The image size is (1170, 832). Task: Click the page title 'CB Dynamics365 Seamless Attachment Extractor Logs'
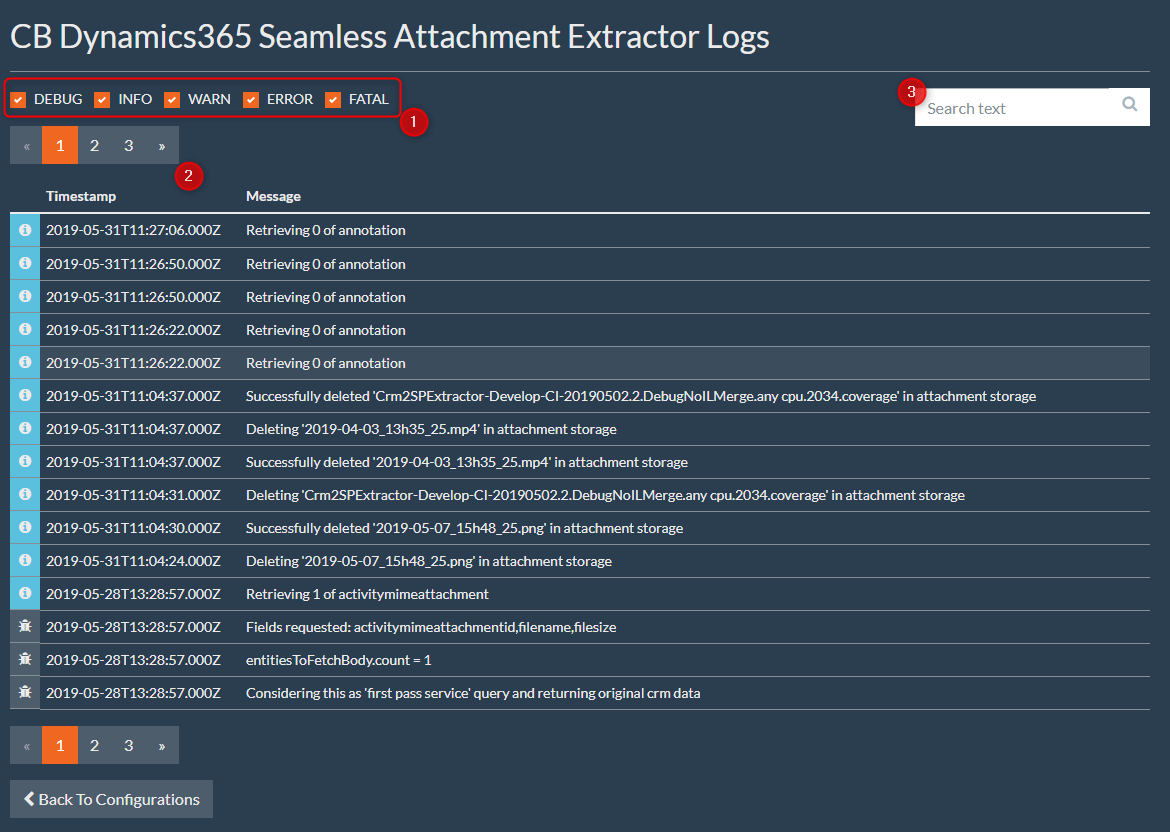390,37
